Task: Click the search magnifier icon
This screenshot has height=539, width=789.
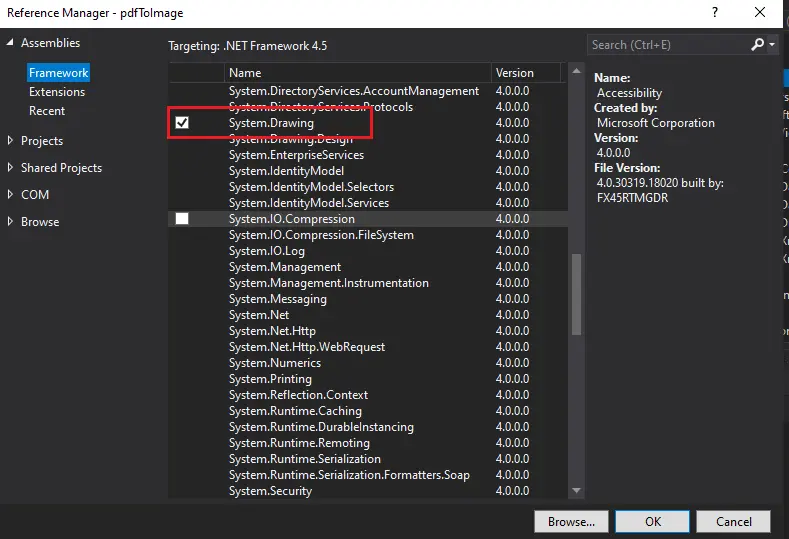Action: click(757, 45)
